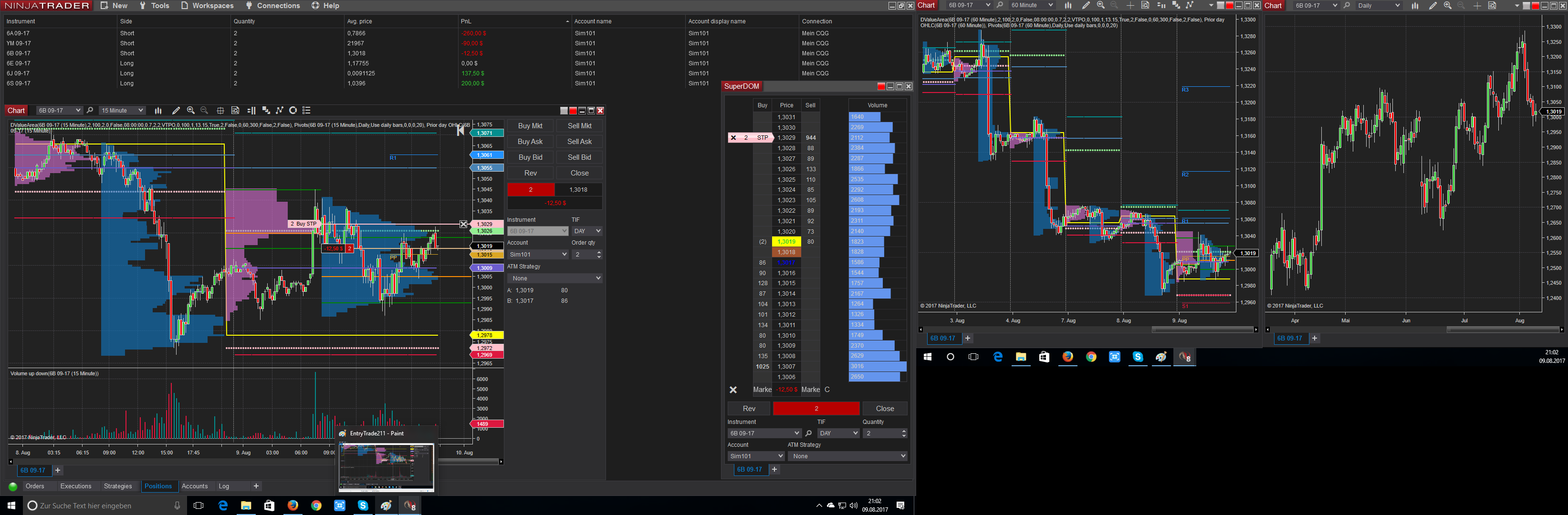The width and height of the screenshot is (1568, 515).
Task: Search instrument in the 15 Minute chart toolbar
Action: click(x=90, y=111)
